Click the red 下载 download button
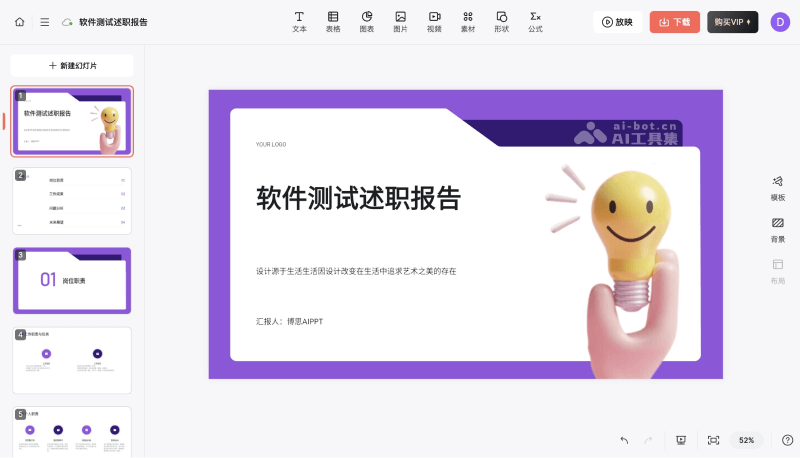This screenshot has width=800, height=458. (674, 22)
